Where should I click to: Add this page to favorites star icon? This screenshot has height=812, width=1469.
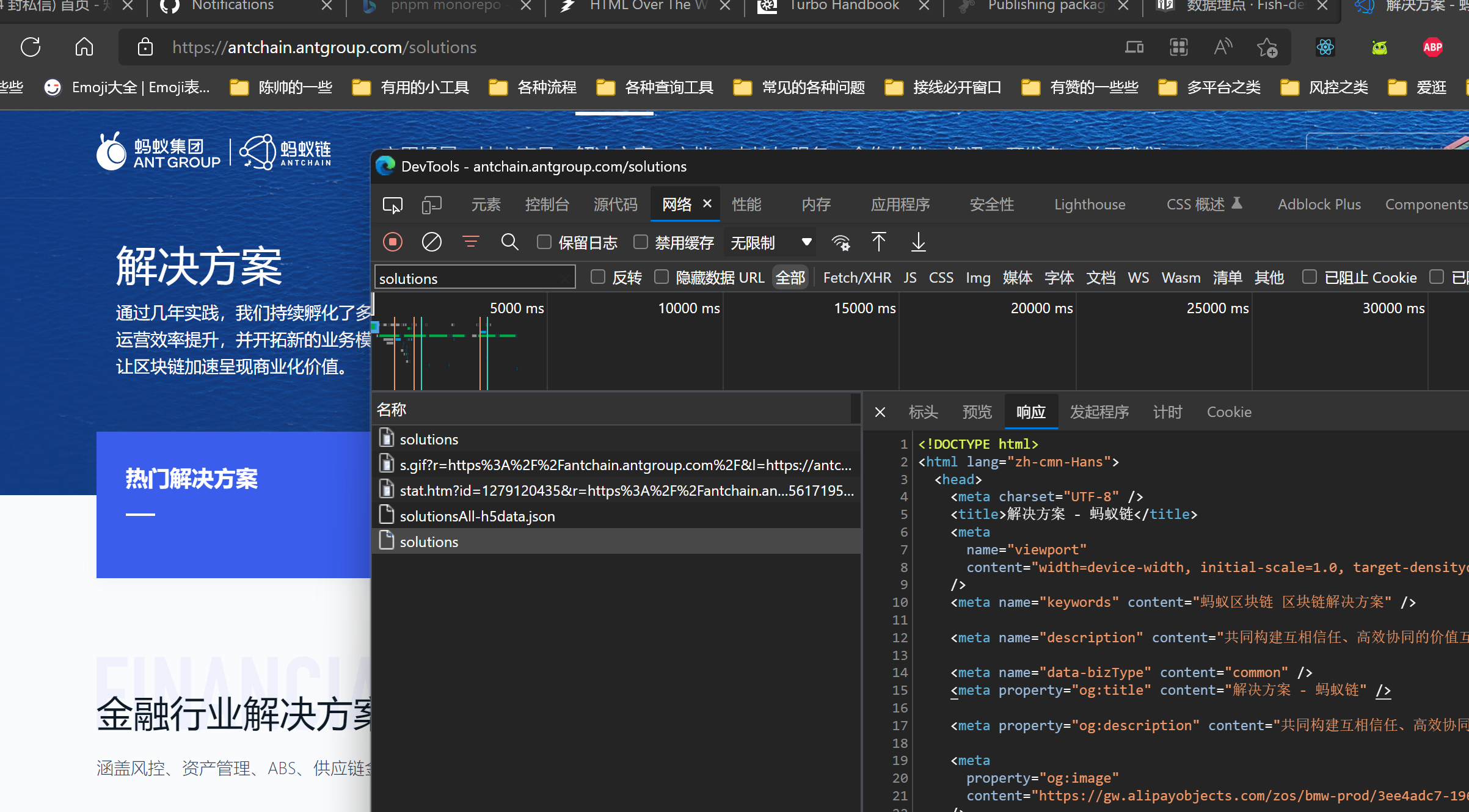pyautogui.click(x=1267, y=47)
